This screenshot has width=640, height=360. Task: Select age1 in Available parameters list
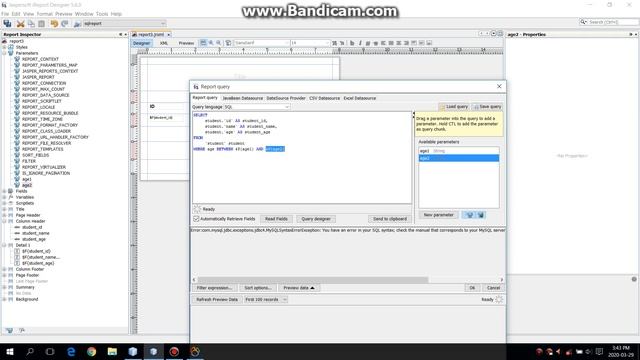click(x=458, y=151)
